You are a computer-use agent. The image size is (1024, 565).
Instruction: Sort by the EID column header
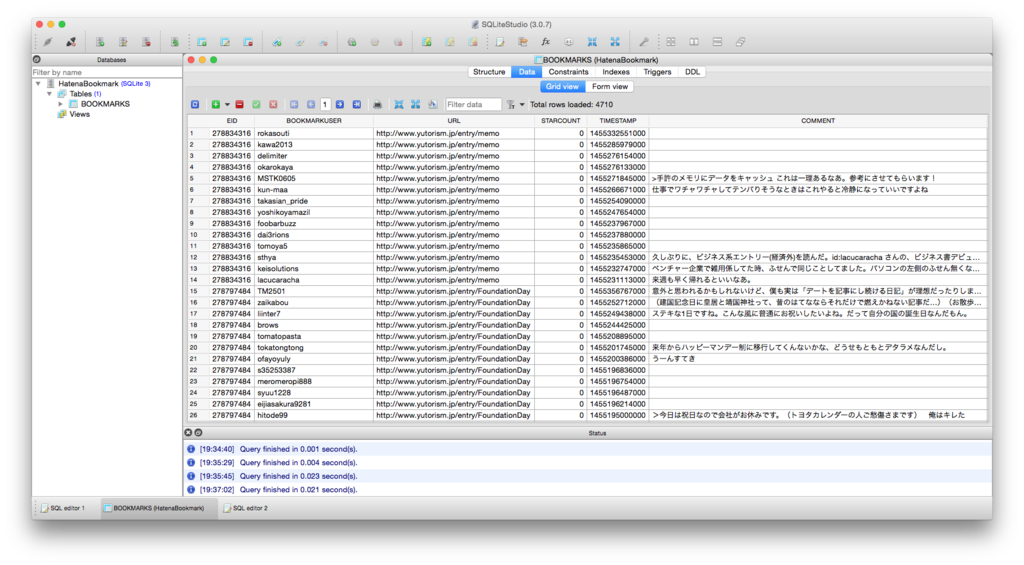click(x=231, y=121)
